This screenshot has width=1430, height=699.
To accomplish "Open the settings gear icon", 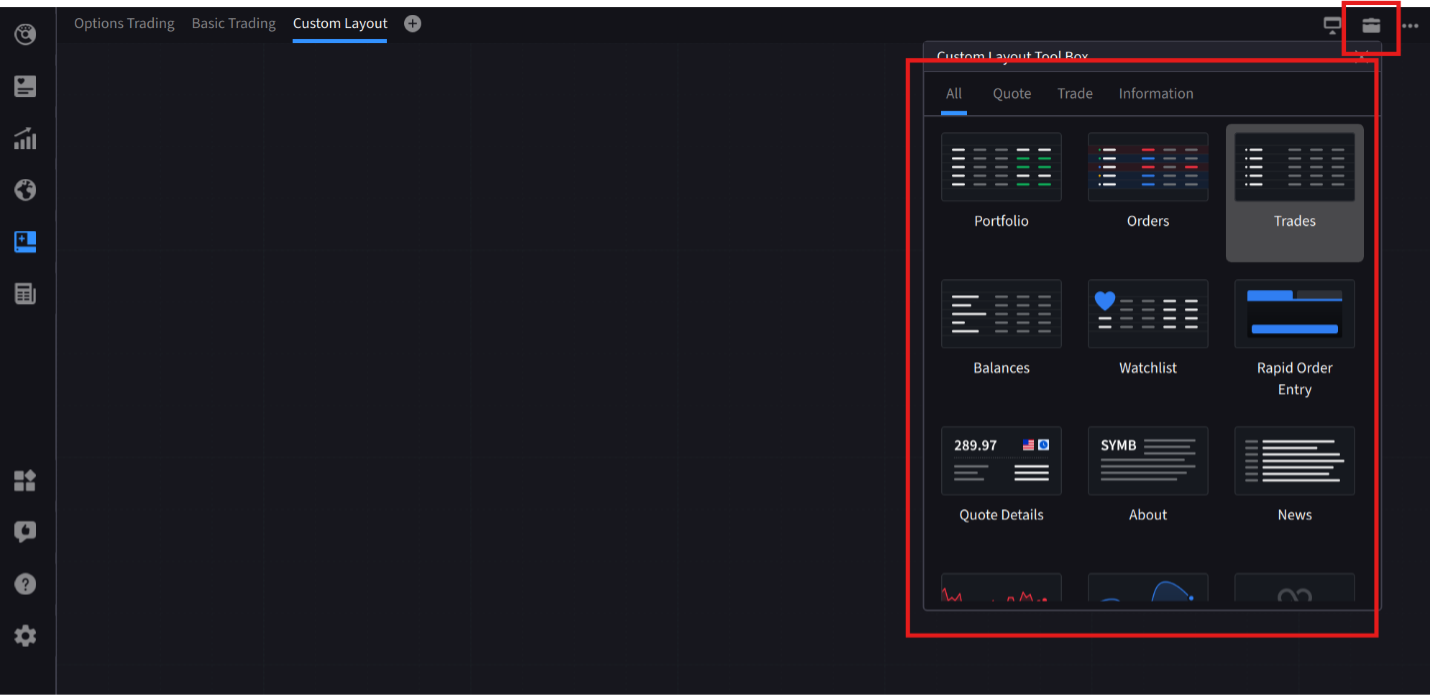I will point(25,635).
